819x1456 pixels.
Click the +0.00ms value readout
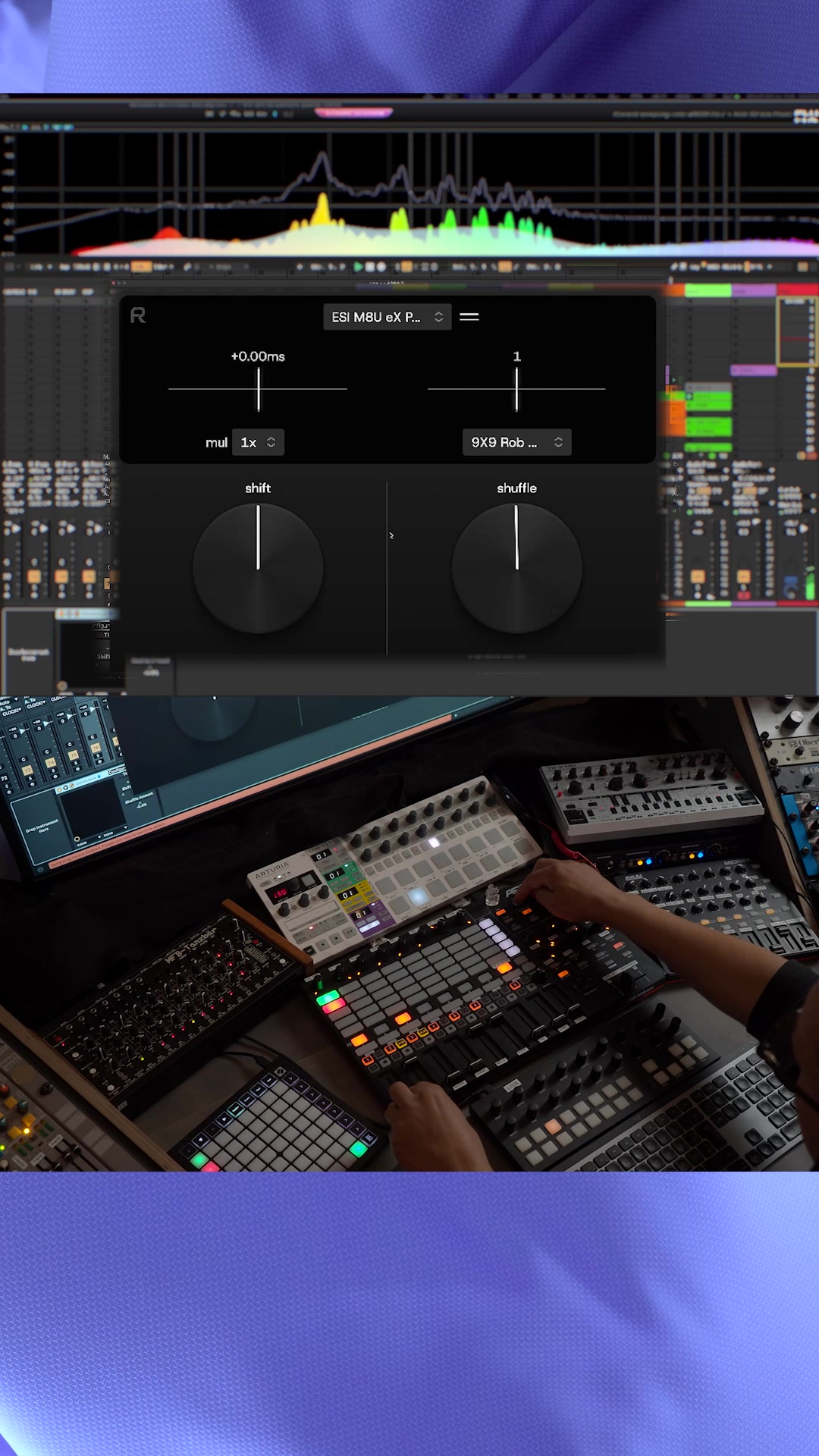pyautogui.click(x=258, y=356)
